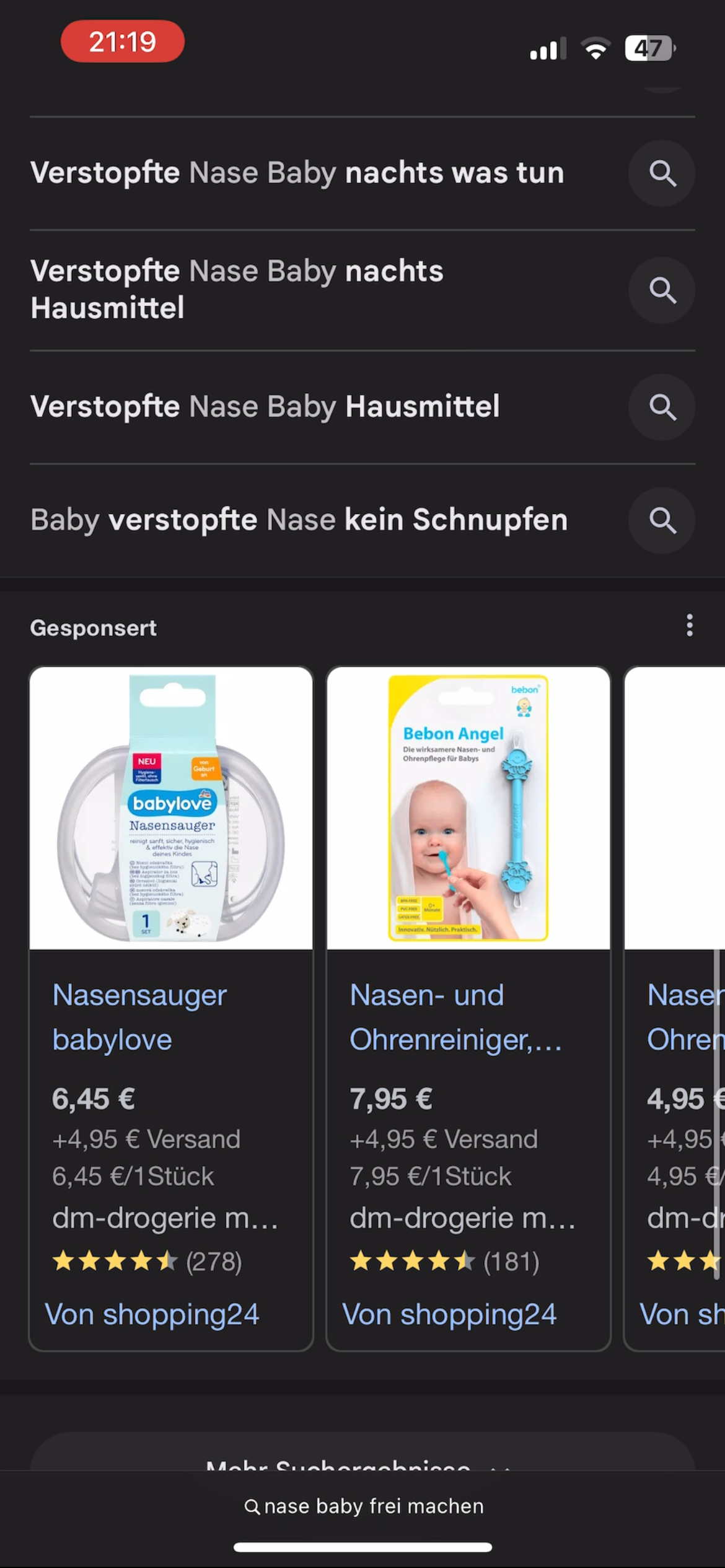Viewport: 725px width, 1568px height.
Task: Tap the Wi-Fi status icon
Action: [595, 48]
